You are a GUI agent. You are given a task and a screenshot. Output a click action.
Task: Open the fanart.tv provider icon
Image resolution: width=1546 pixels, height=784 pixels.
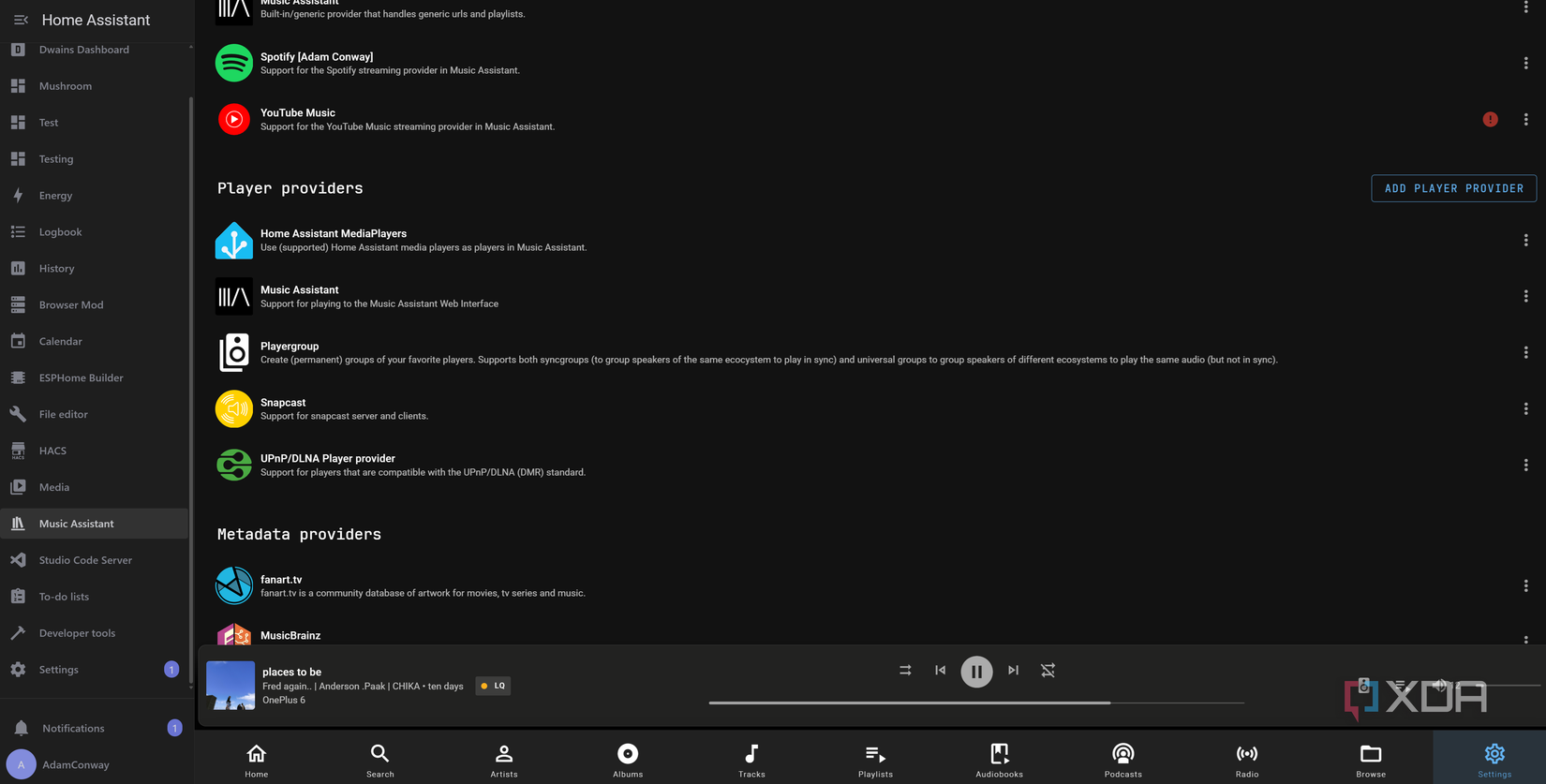[x=234, y=585]
